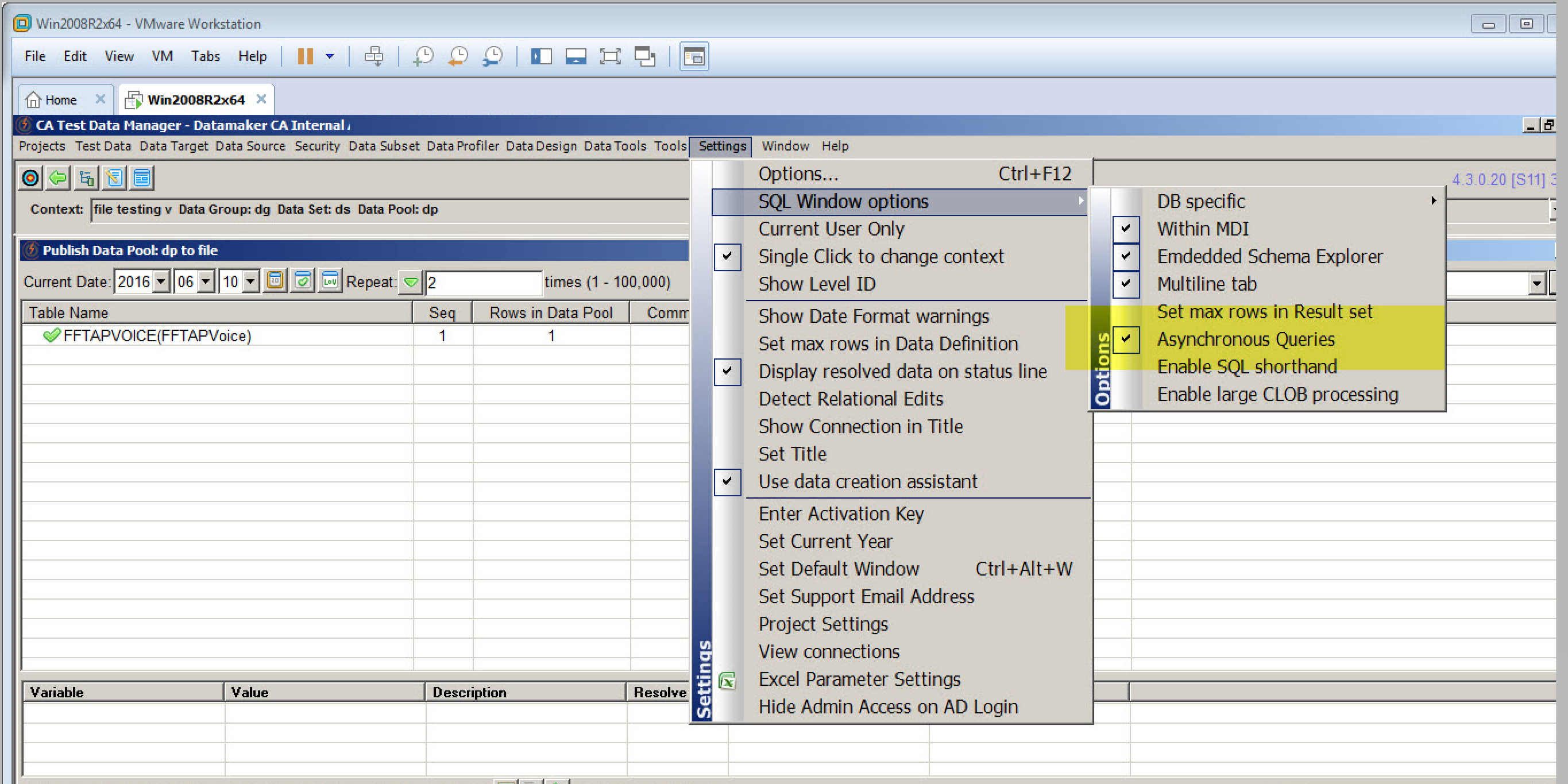Click the tree hierarchy toolbar icon
The image size is (1568, 784).
click(86, 177)
